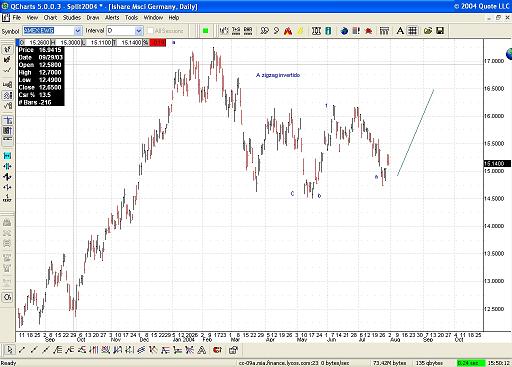
Task: Click the Close 12.6500 row in data box
Action: 40,88
